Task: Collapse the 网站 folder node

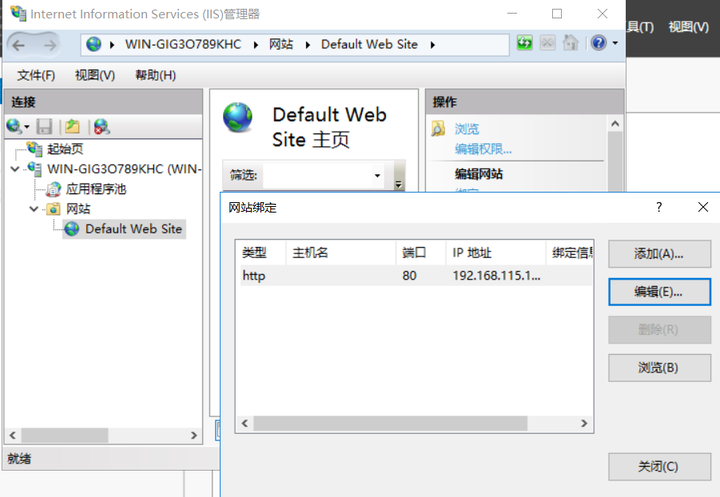Action: pyautogui.click(x=34, y=209)
